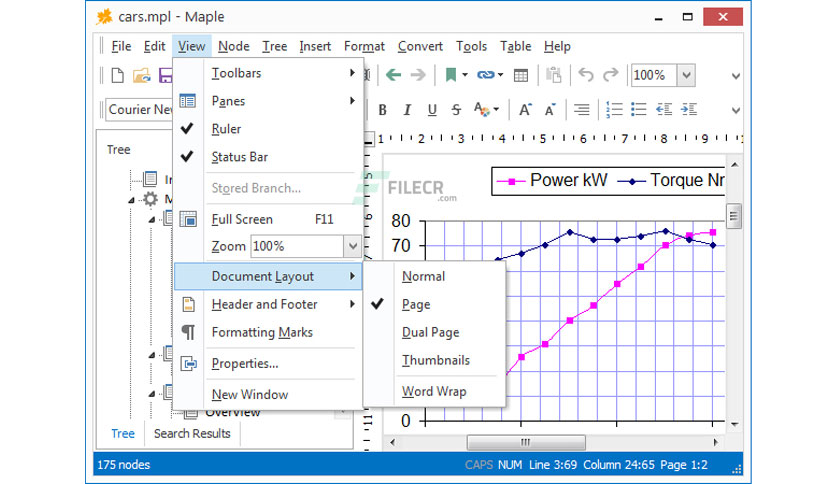Click the Grow font size icon

coord(525,110)
